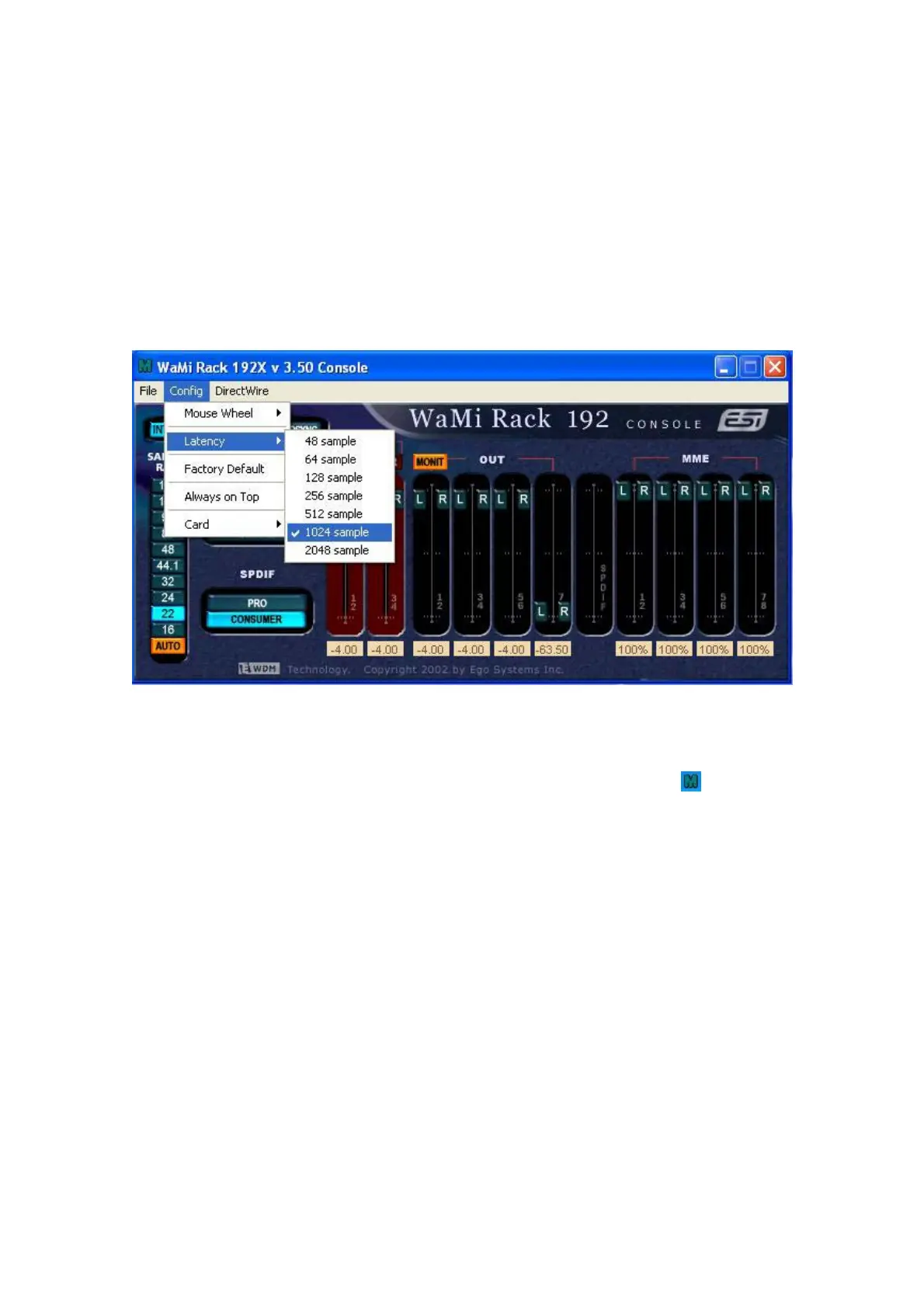Click the WDM Technology logo at the bottom
Screen dimensions: 924x1308
(x=259, y=669)
